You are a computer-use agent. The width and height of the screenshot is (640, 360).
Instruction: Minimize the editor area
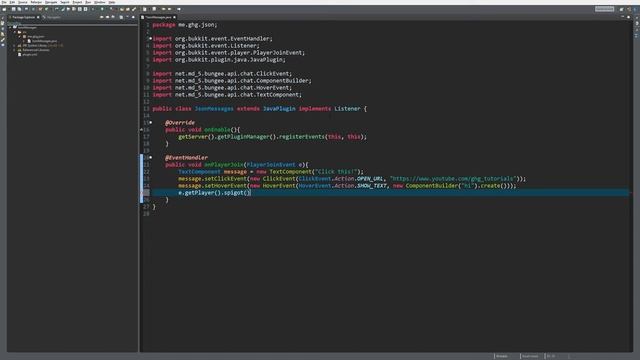click(x=622, y=17)
